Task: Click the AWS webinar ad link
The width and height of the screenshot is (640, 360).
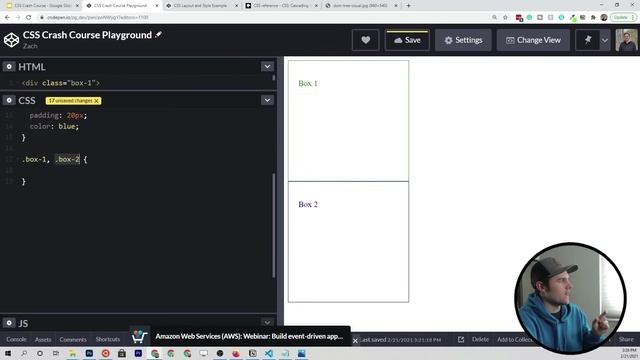Action: click(249, 336)
